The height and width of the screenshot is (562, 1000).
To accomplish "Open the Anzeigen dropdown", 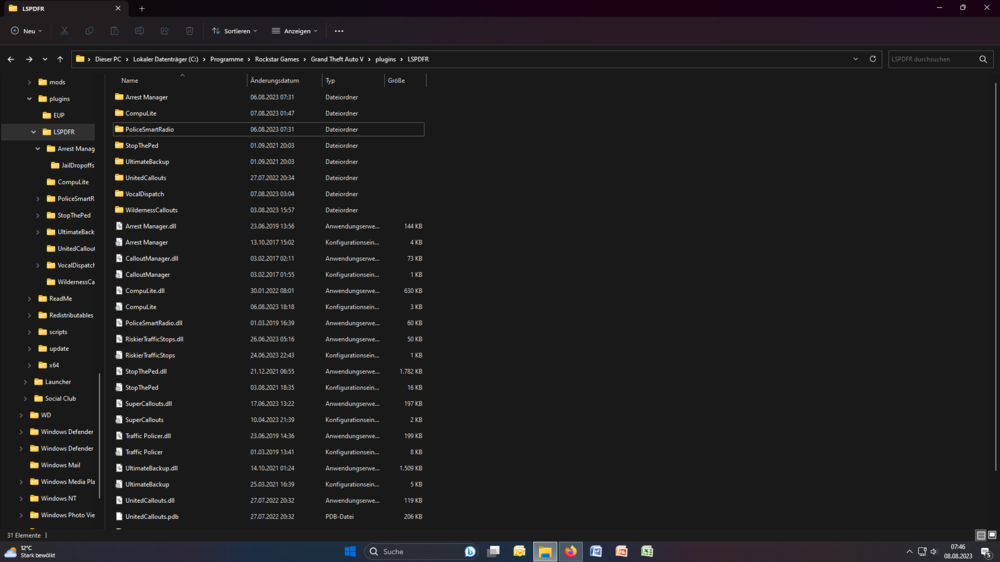I will 294,31.
